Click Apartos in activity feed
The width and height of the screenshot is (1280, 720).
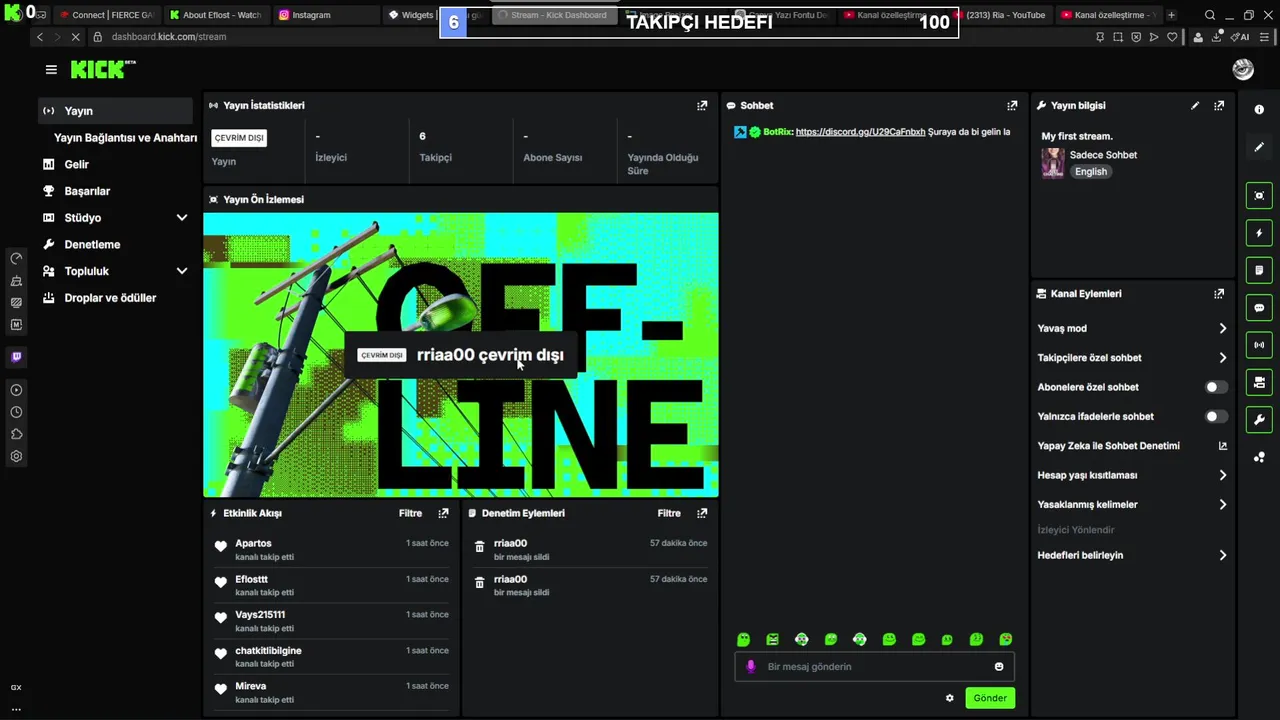(x=253, y=543)
